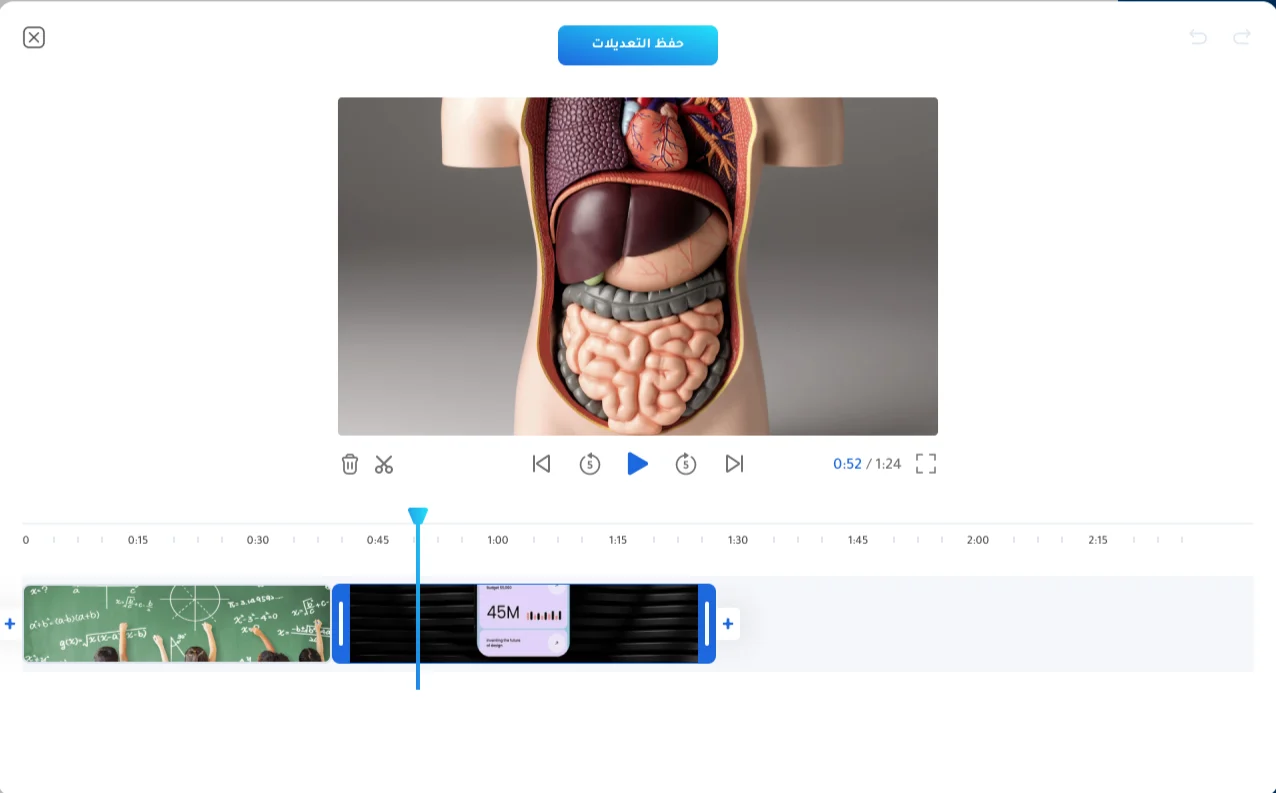1276x793 pixels.
Task: Add a clip with the plus before first clip
Action: click(10, 624)
